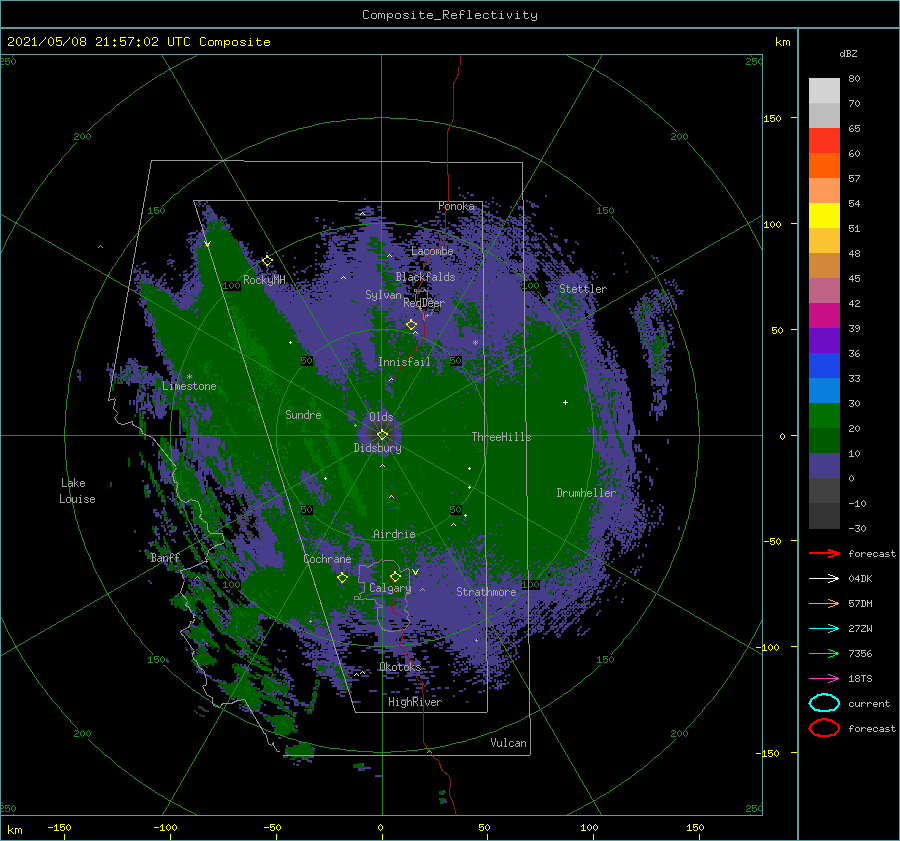The width and height of the screenshot is (900, 841).
Task: Click the Didsbury label
Action: [x=378, y=448]
